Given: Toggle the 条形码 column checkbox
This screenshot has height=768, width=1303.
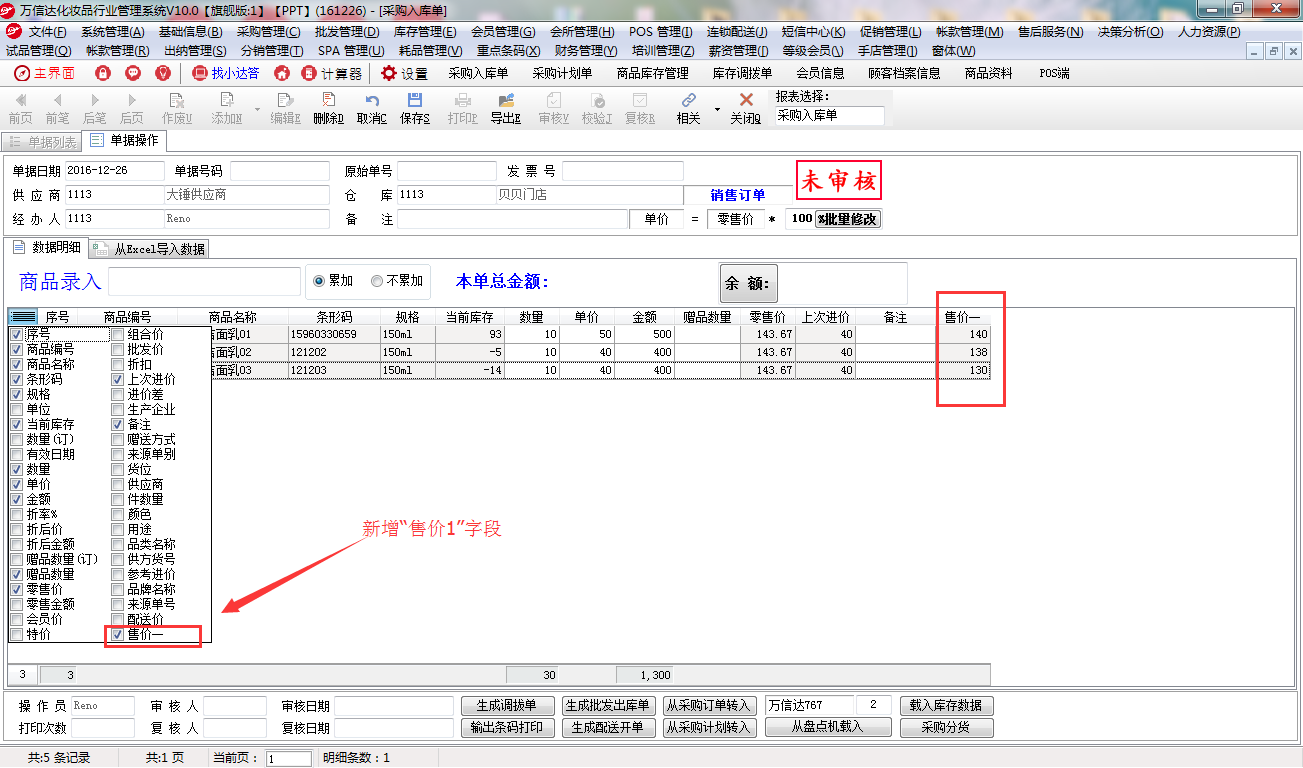Looking at the screenshot, I should tap(16, 379).
